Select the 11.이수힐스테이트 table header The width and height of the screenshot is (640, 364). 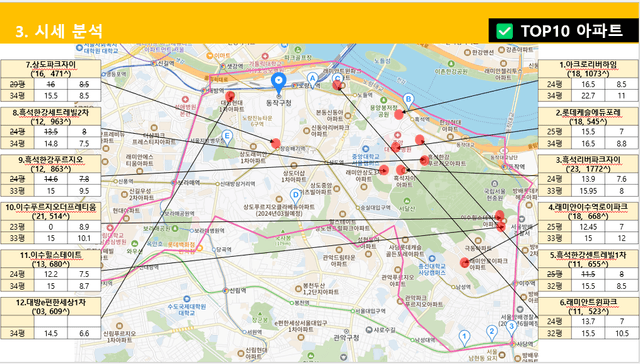(x=51, y=260)
